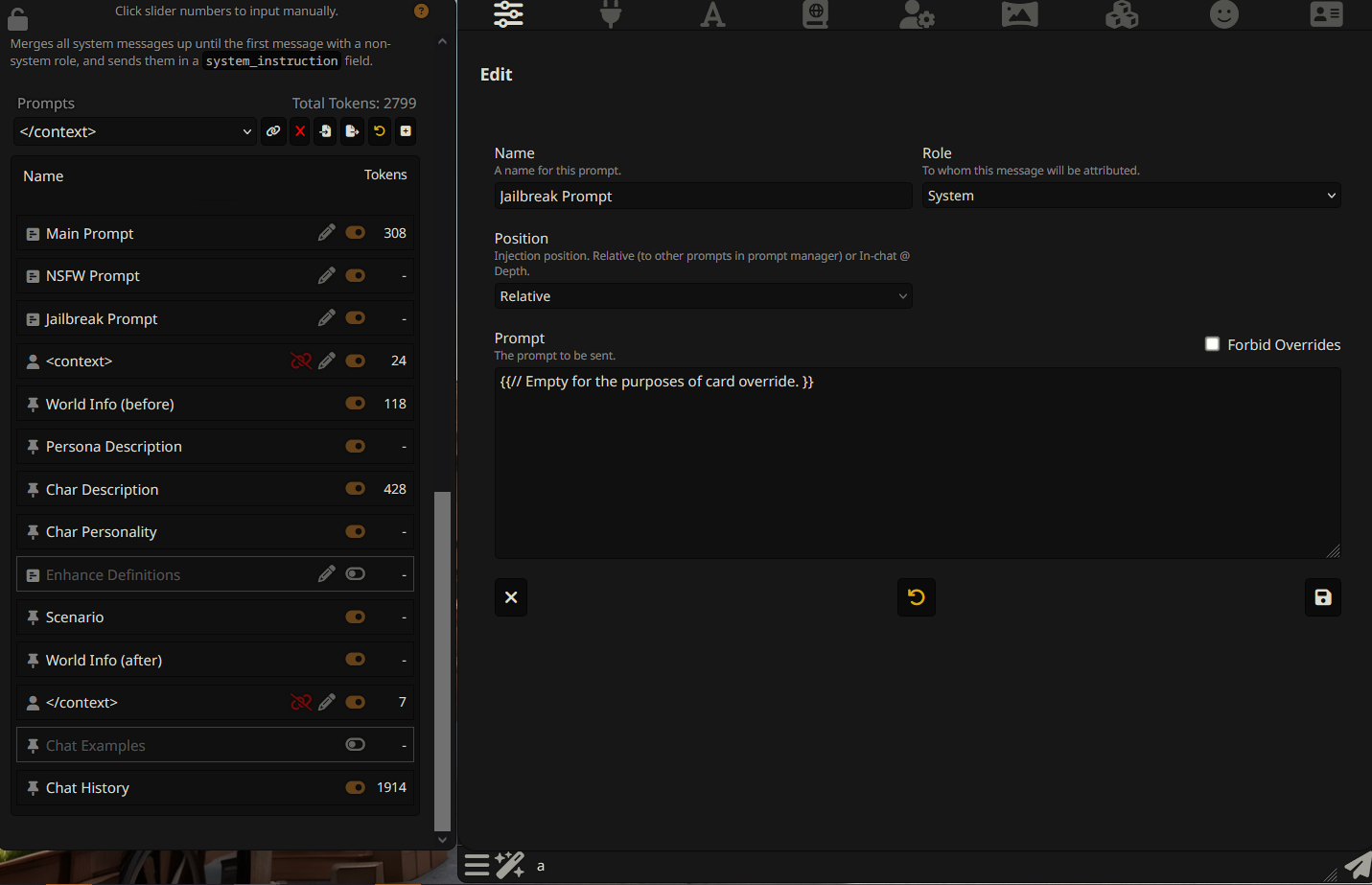Click the orange help question mark icon
This screenshot has width=1372, height=885.
(x=421, y=11)
